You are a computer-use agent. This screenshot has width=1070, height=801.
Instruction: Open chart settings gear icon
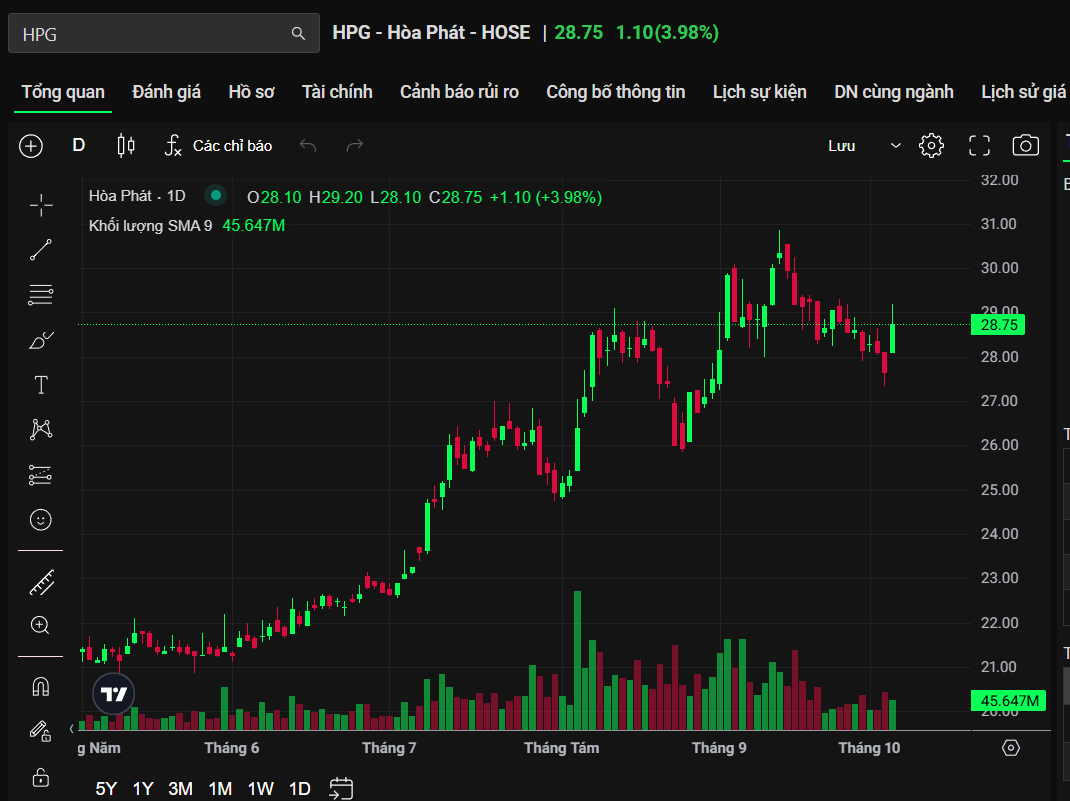[931, 146]
